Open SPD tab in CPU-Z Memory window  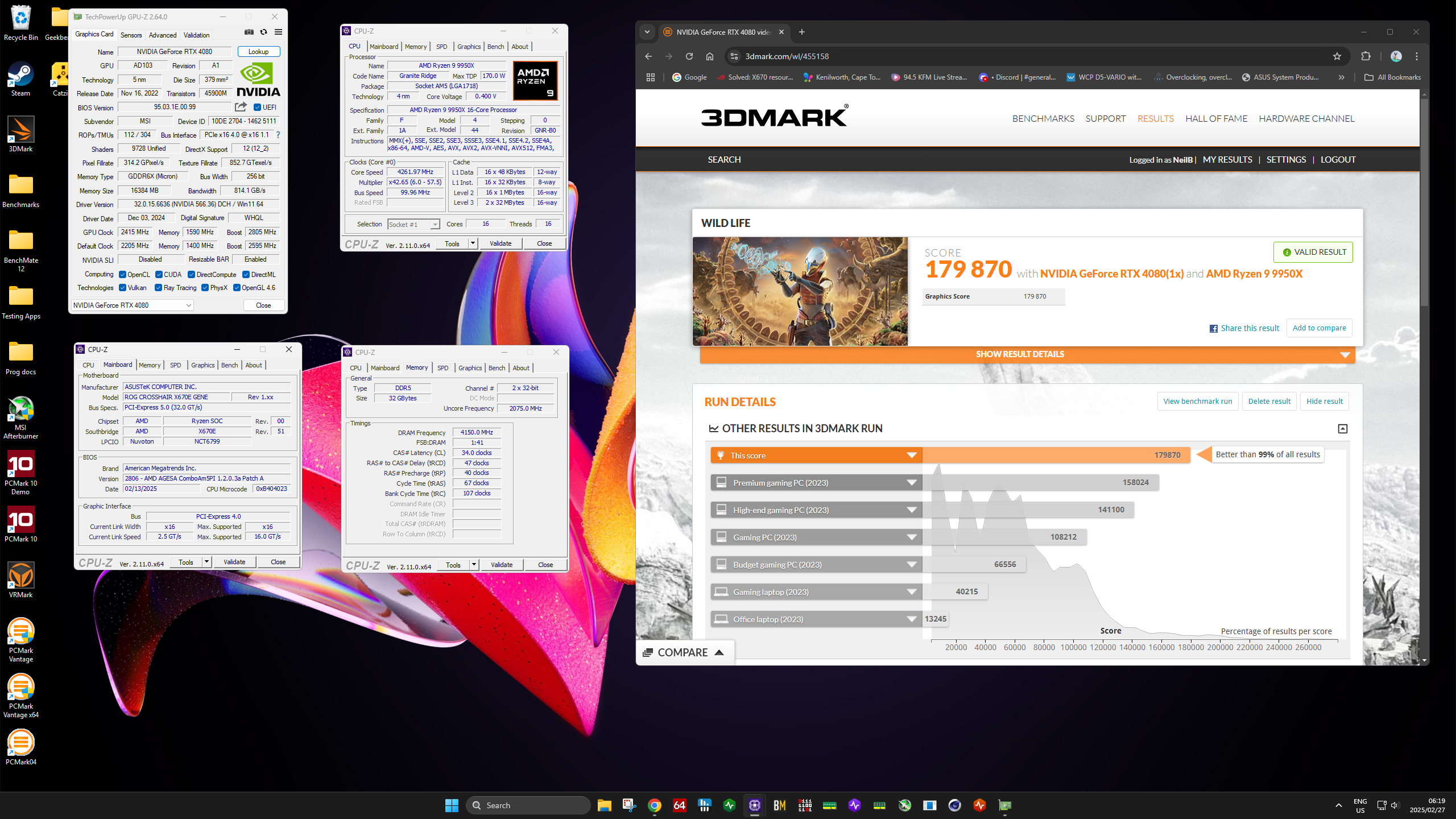click(443, 368)
